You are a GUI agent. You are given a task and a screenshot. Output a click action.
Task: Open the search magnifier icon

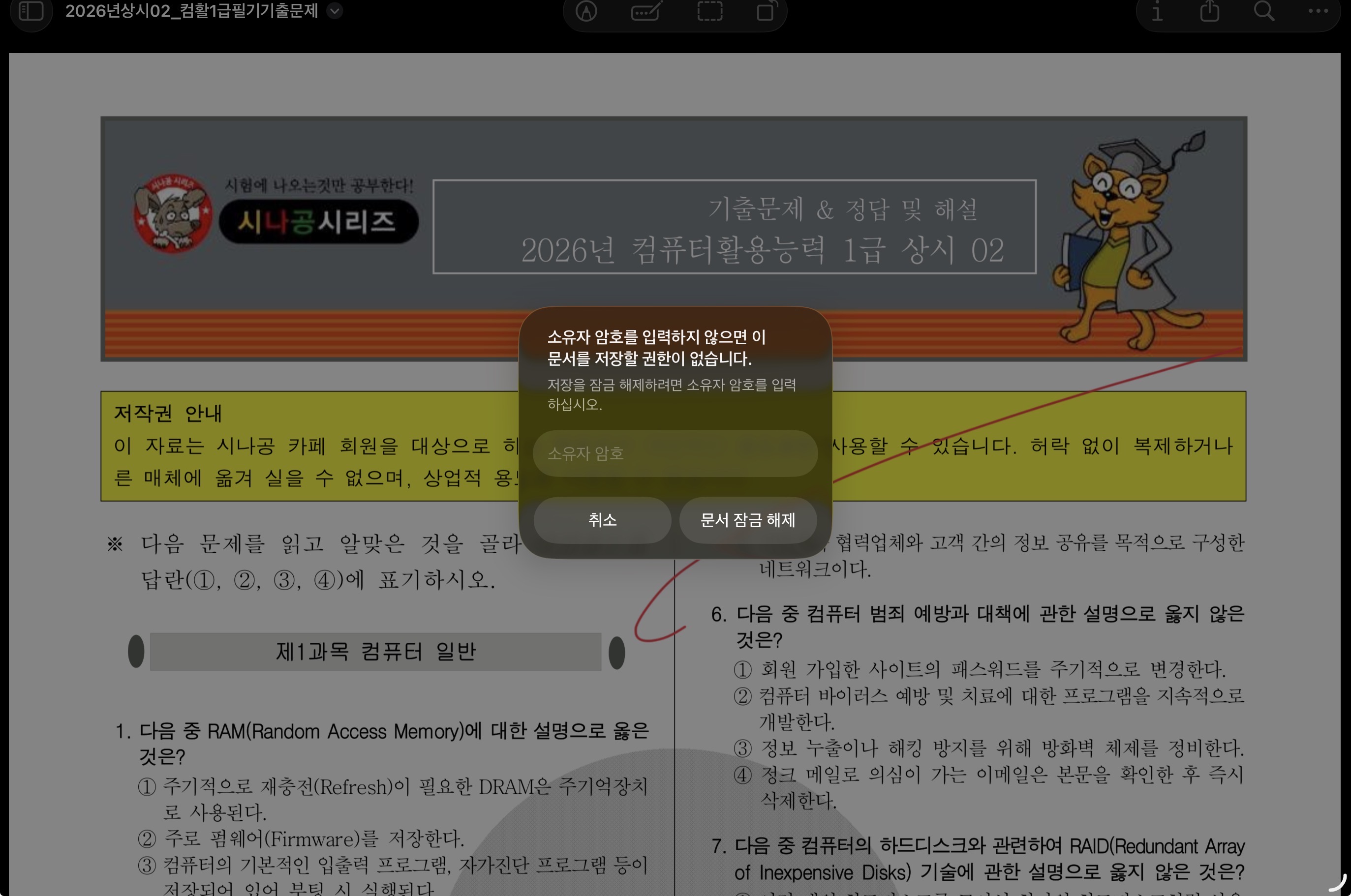(1264, 11)
